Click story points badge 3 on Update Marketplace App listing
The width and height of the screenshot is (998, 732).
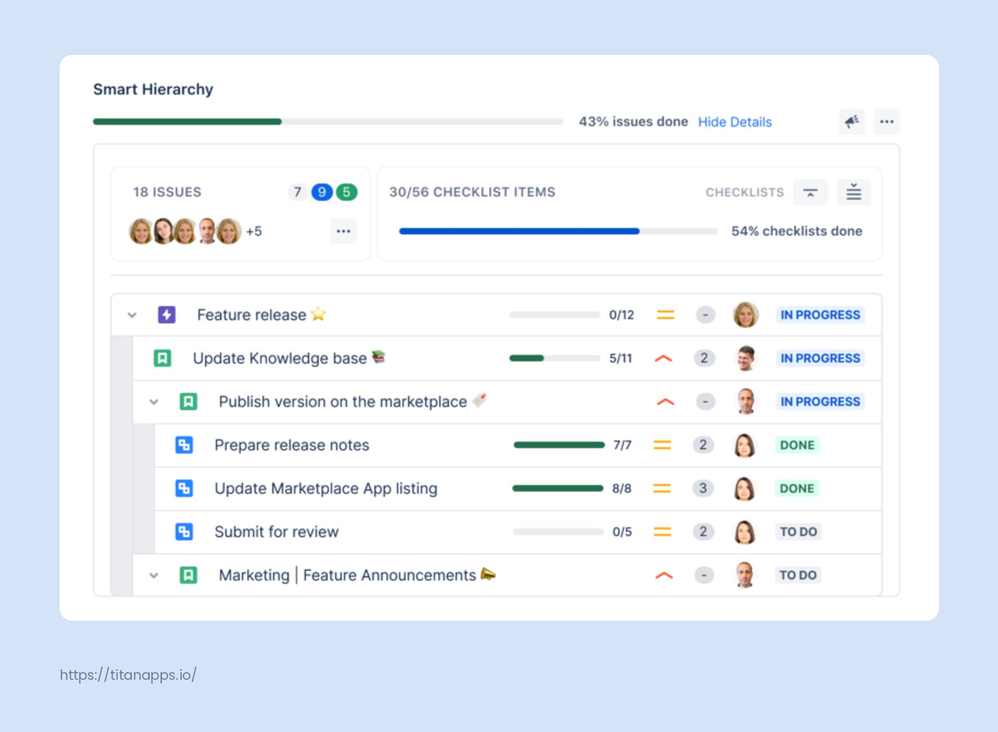point(703,488)
